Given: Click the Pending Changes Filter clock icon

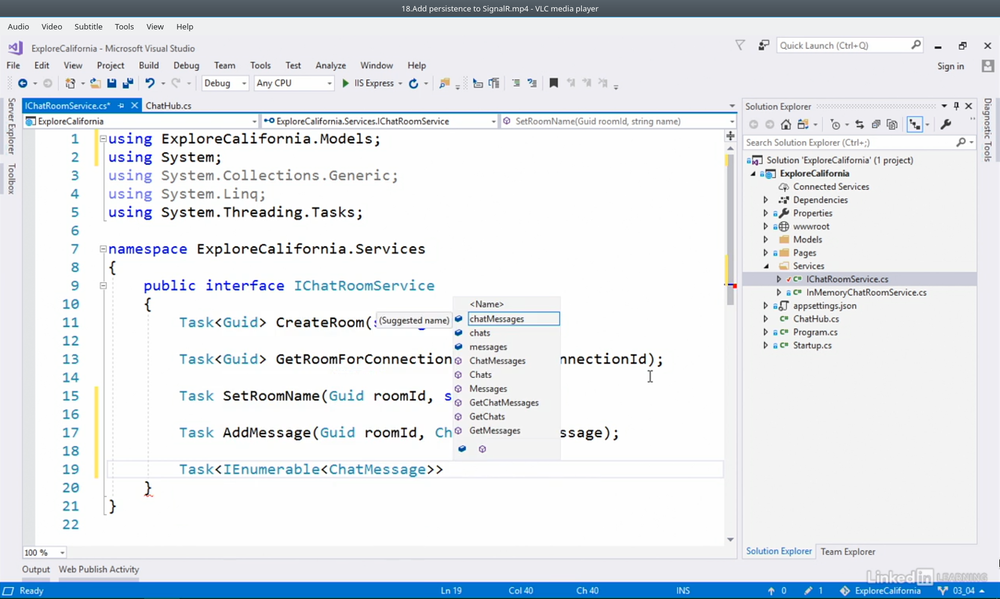Looking at the screenshot, I should pyautogui.click(x=835, y=124).
